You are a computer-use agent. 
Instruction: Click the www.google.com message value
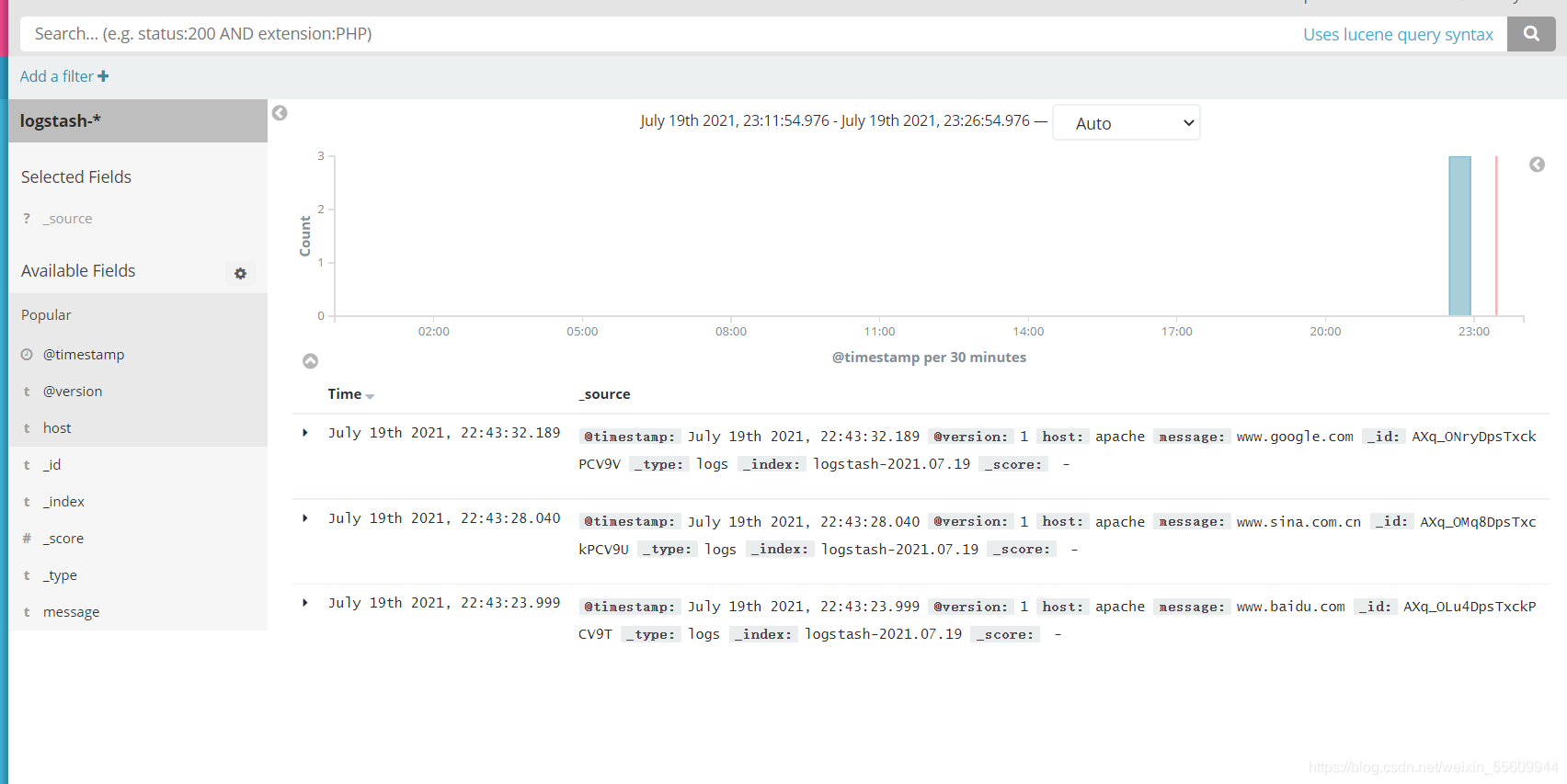pos(1295,437)
